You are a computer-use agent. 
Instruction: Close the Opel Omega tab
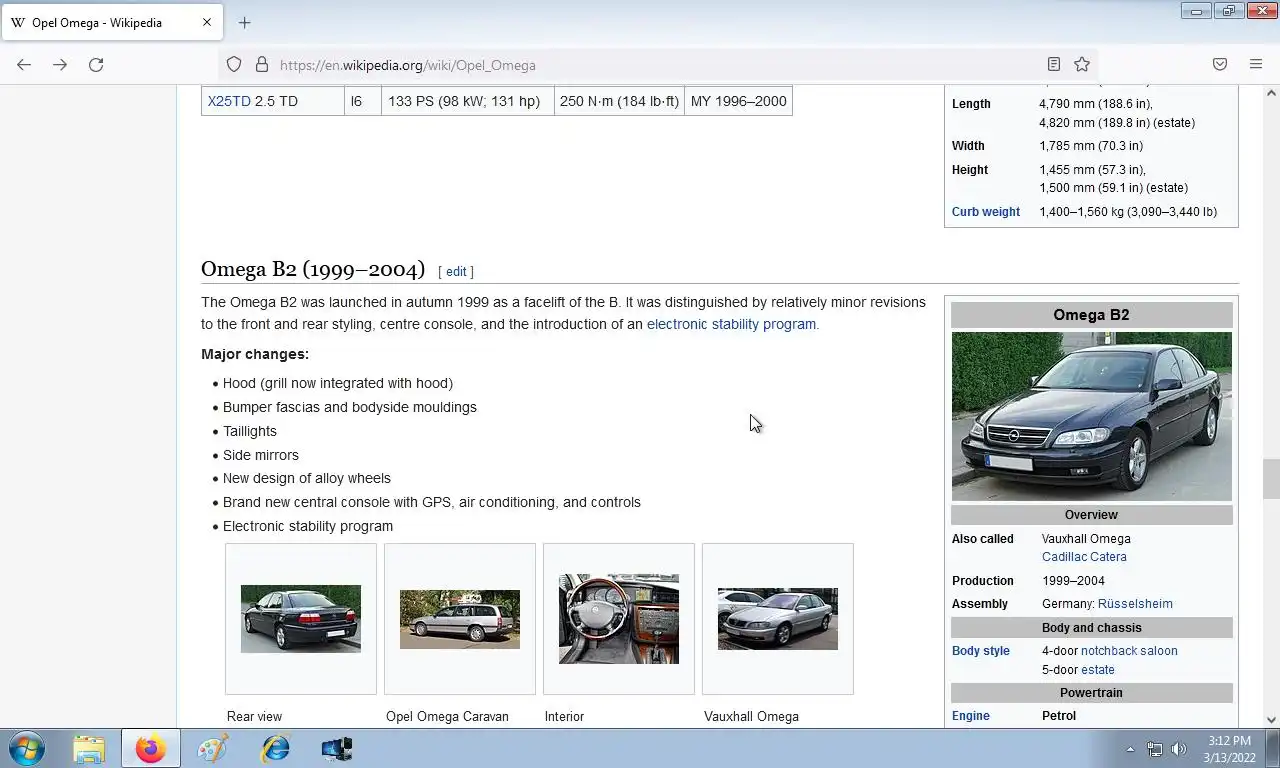pyautogui.click(x=207, y=22)
